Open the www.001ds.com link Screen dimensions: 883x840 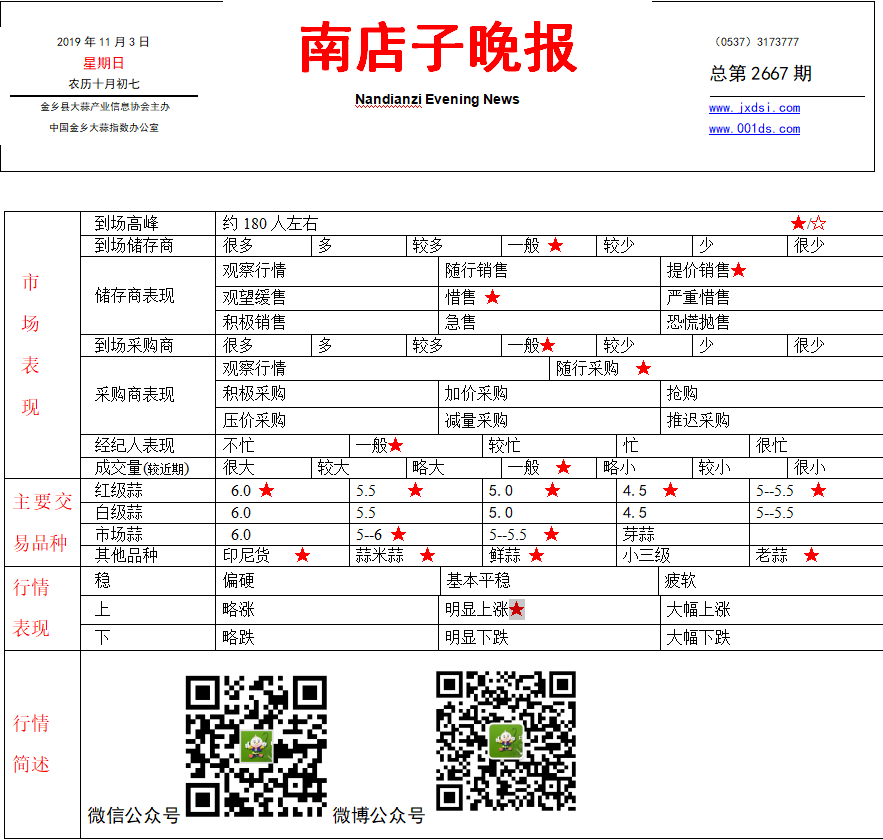click(x=754, y=128)
